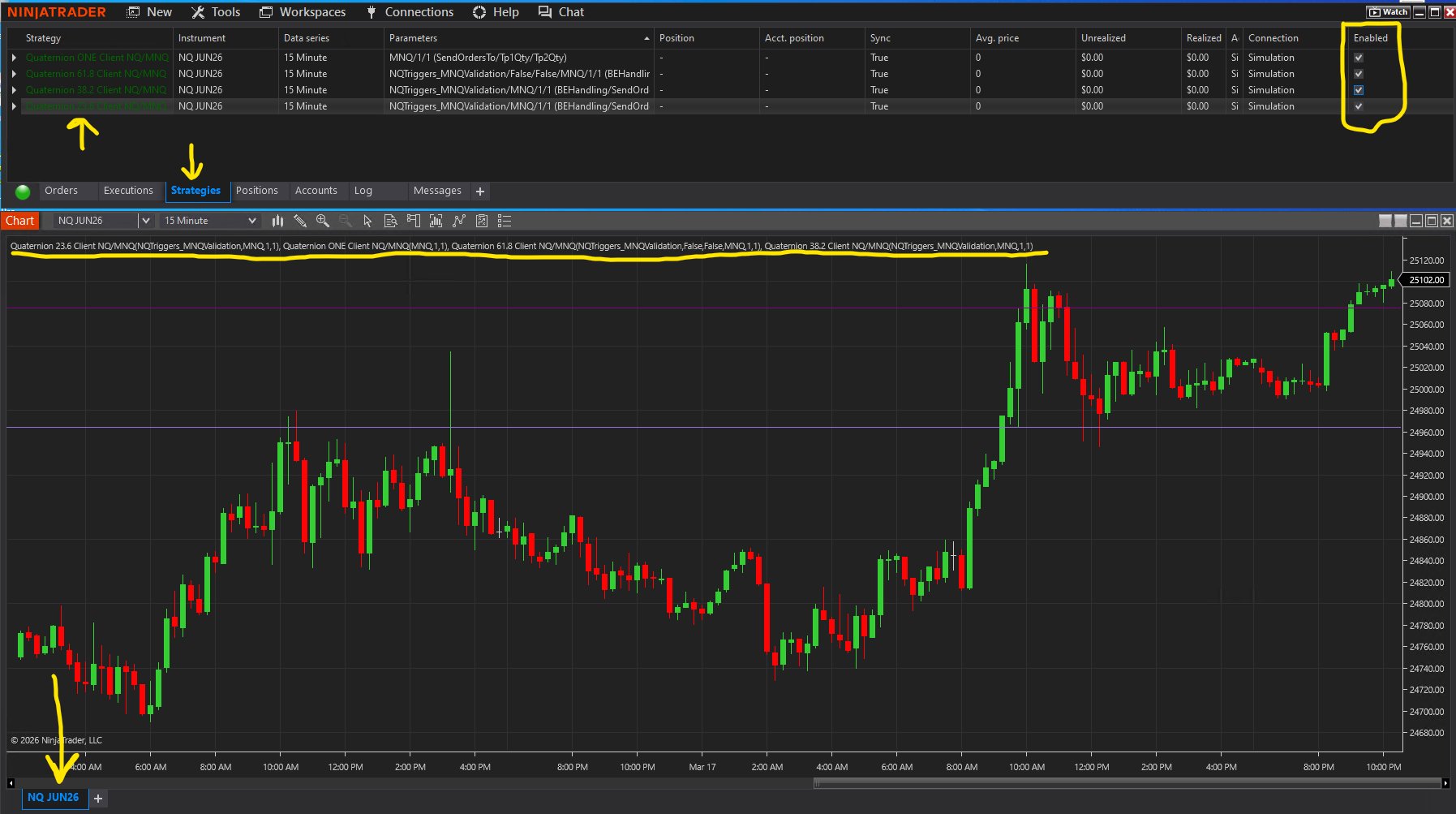Click the Watch button in title bar
This screenshot has width=1456, height=814.
click(x=1388, y=12)
